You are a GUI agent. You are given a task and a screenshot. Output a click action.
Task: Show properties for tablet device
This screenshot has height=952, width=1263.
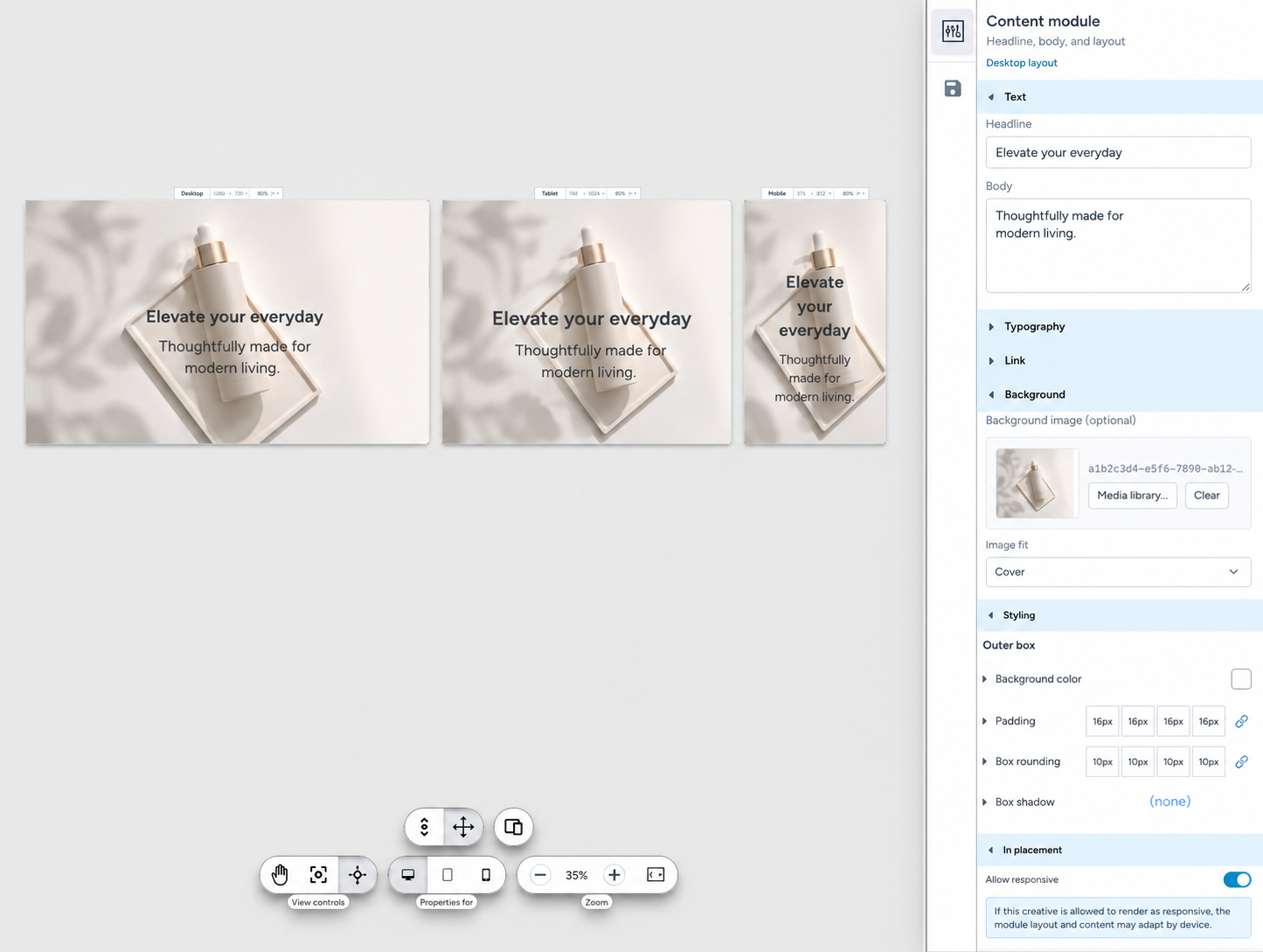point(448,874)
